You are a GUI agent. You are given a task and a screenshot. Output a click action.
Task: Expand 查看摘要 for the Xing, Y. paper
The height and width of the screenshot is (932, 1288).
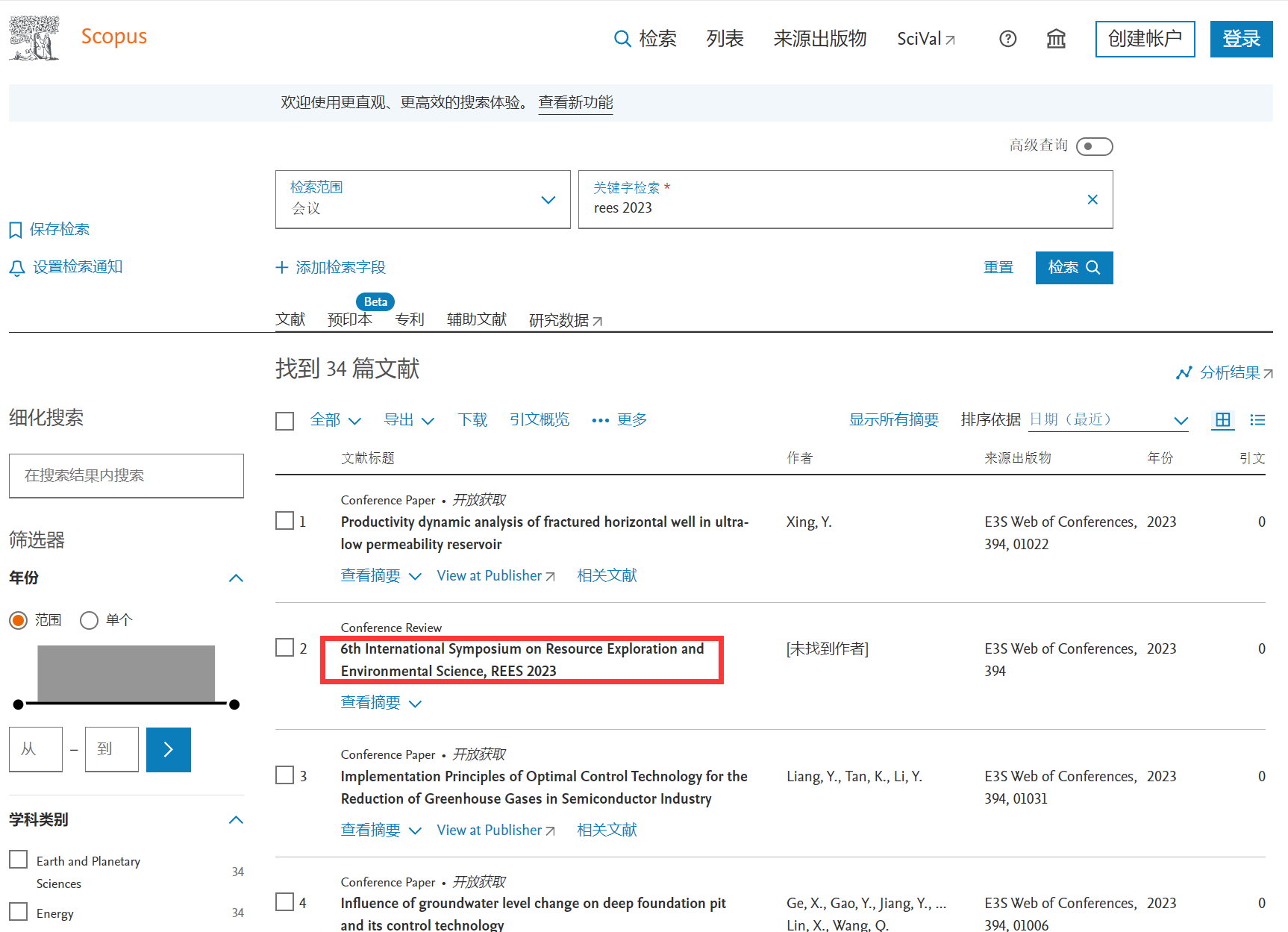click(x=381, y=575)
